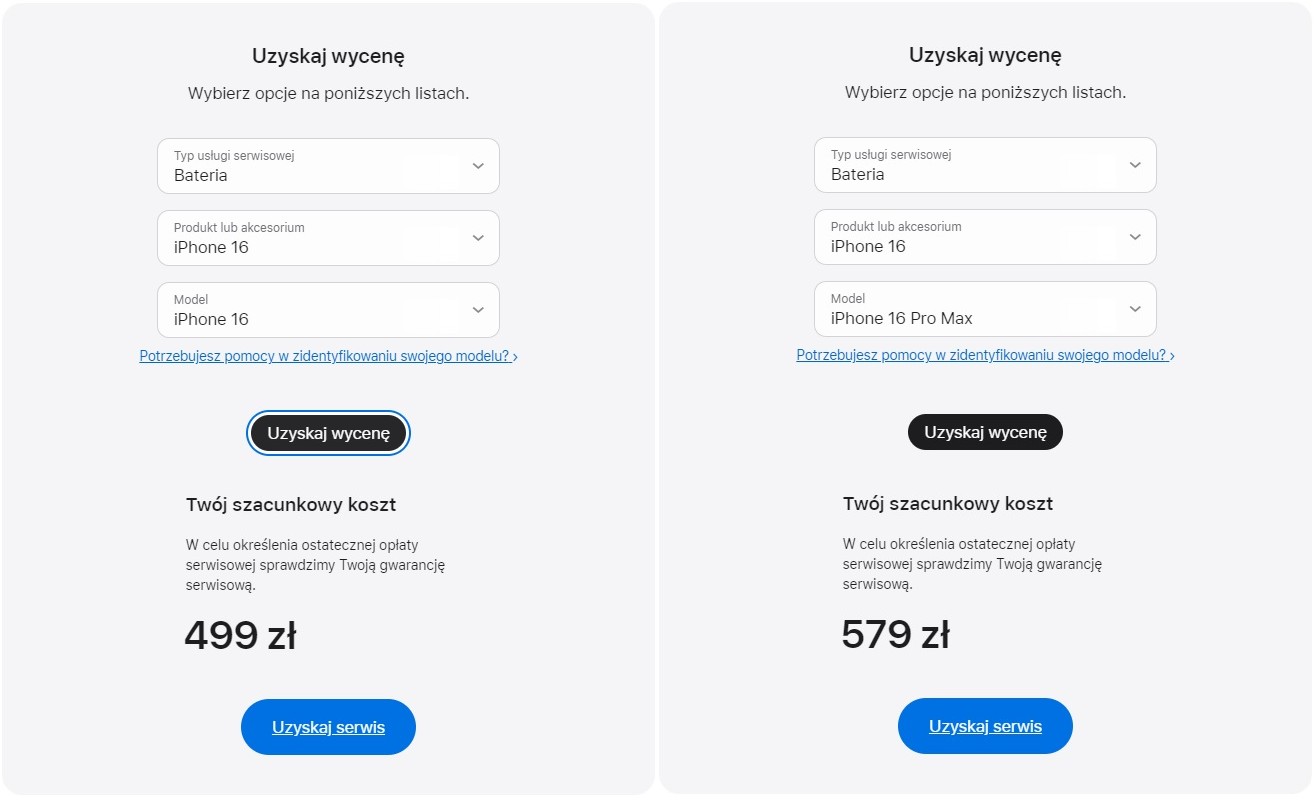This screenshot has height=796, width=1316.
Task: Click the Model chevron arrow in the 499 zł card
Action: pyautogui.click(x=478, y=310)
